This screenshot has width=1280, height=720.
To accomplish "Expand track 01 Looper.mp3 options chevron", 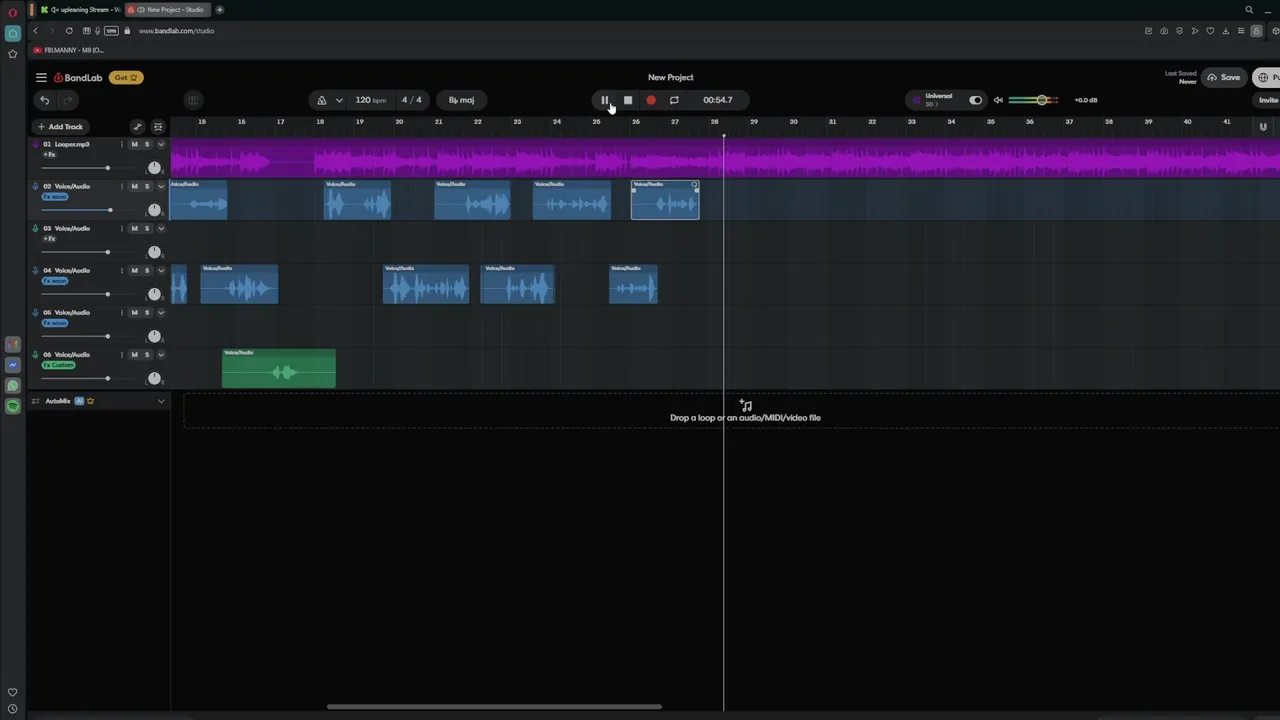I will point(161,144).
